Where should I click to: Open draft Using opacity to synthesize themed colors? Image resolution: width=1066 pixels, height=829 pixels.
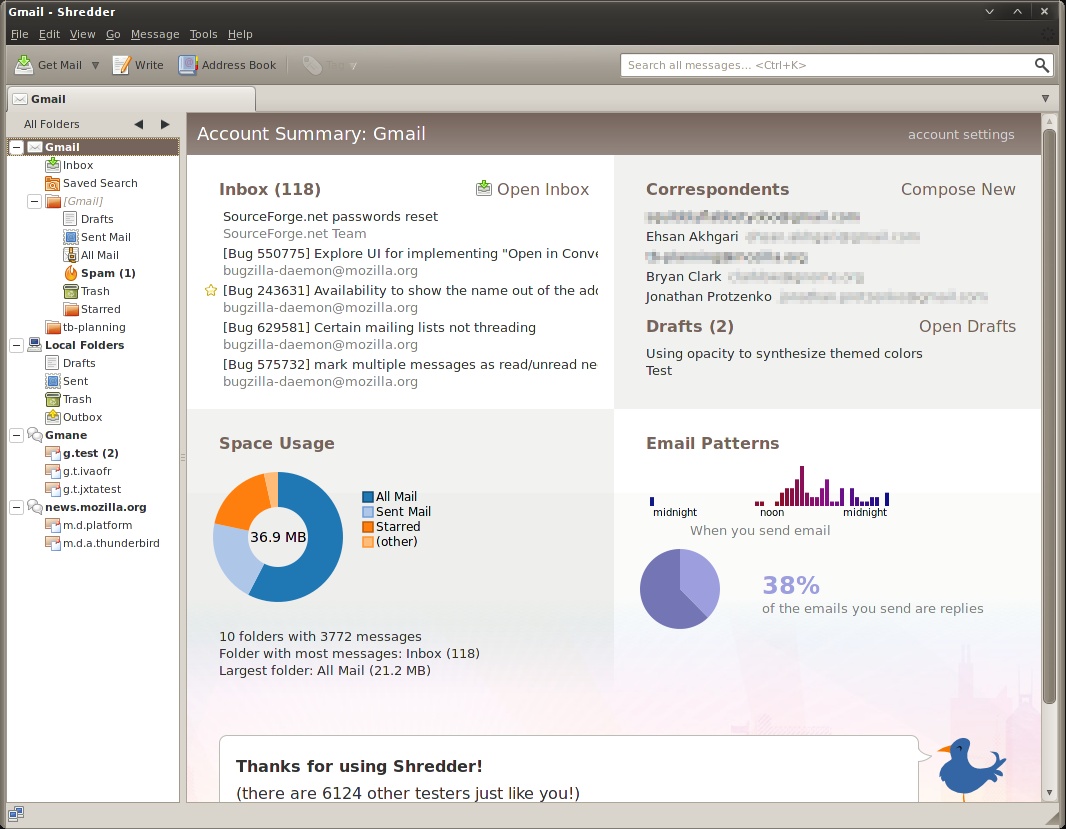pos(784,354)
